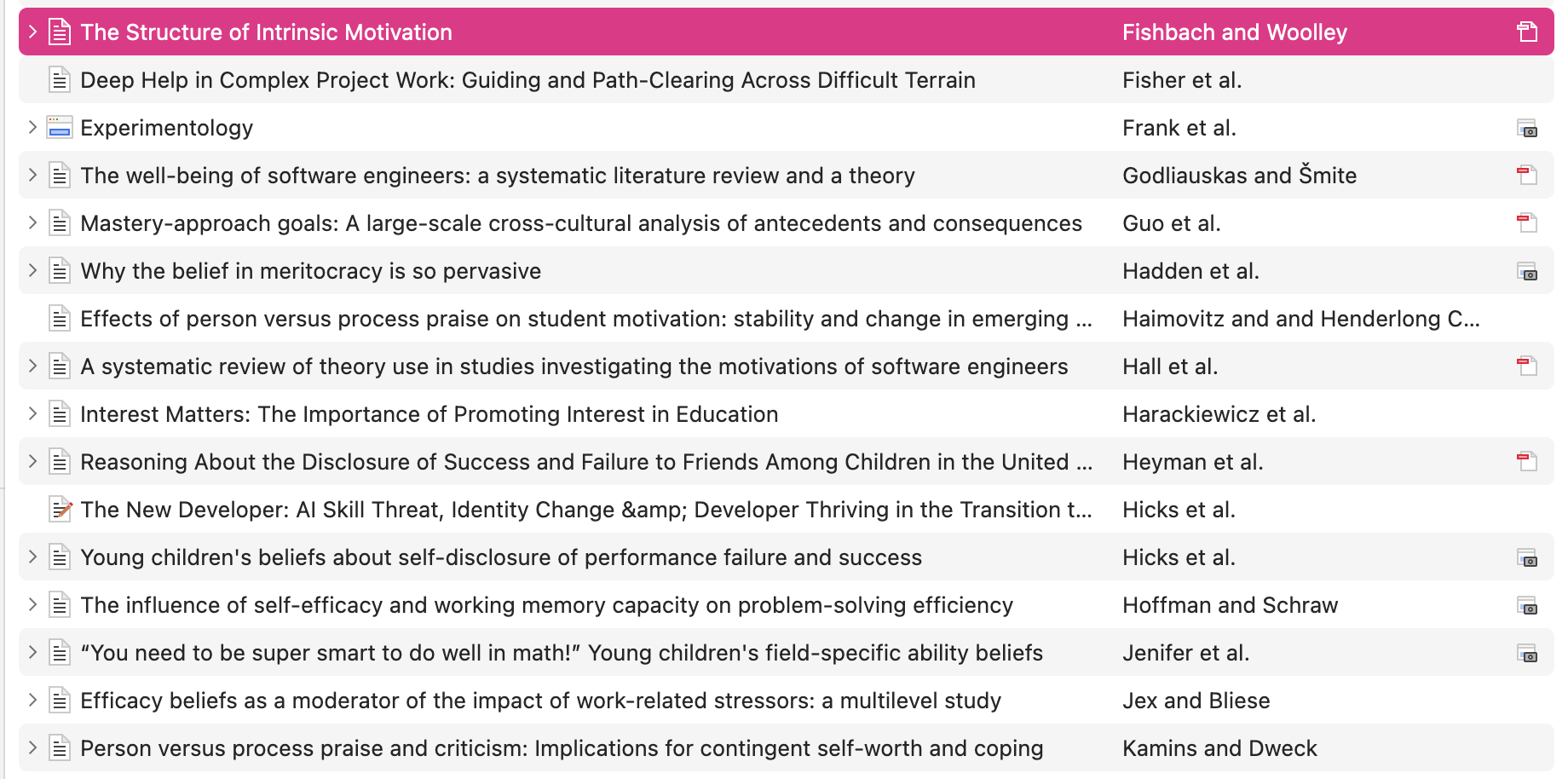Click the snapshot icon in the Hadden et al. row
The width and height of the screenshot is (1568, 779).
coord(1526,271)
